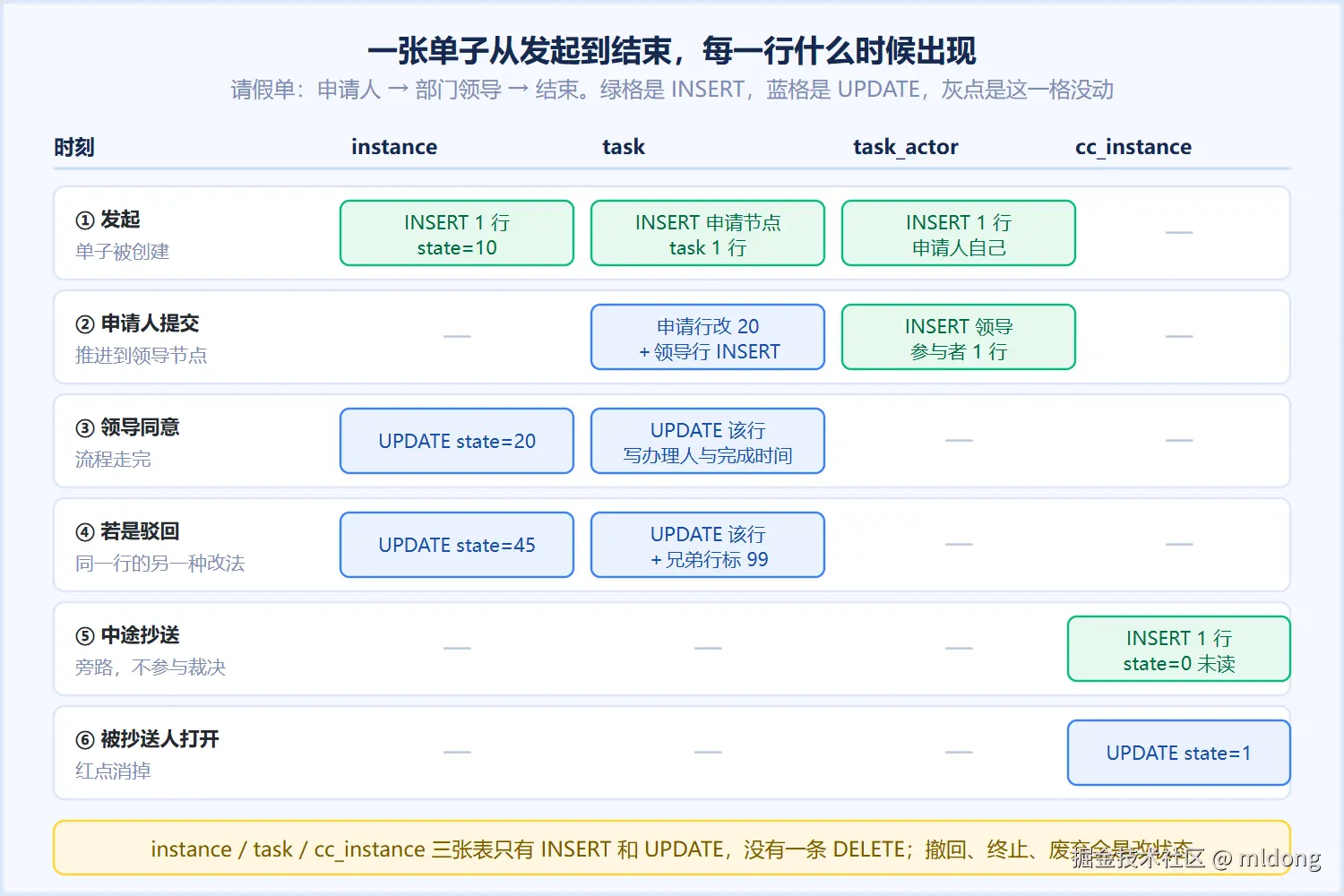The height and width of the screenshot is (896, 1344).
Task: Click the row label ⑤ 中途抄送
Action: pyautogui.click(x=128, y=635)
